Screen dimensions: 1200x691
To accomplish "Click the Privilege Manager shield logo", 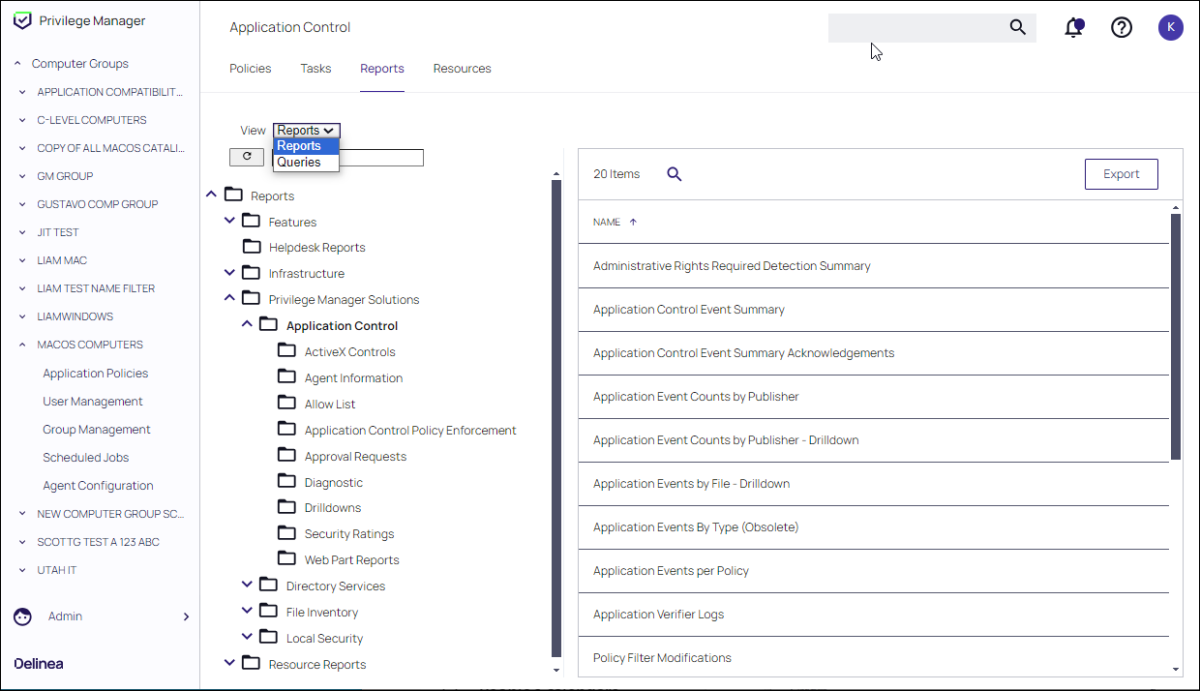I will [22, 21].
